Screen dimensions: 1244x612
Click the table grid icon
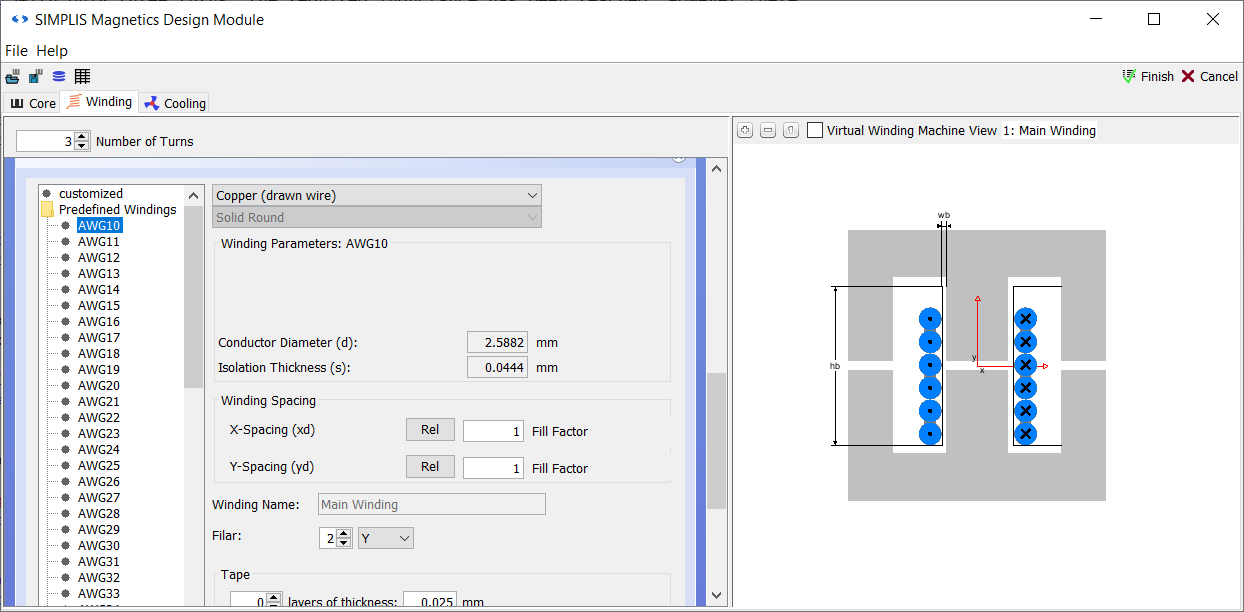(x=82, y=77)
